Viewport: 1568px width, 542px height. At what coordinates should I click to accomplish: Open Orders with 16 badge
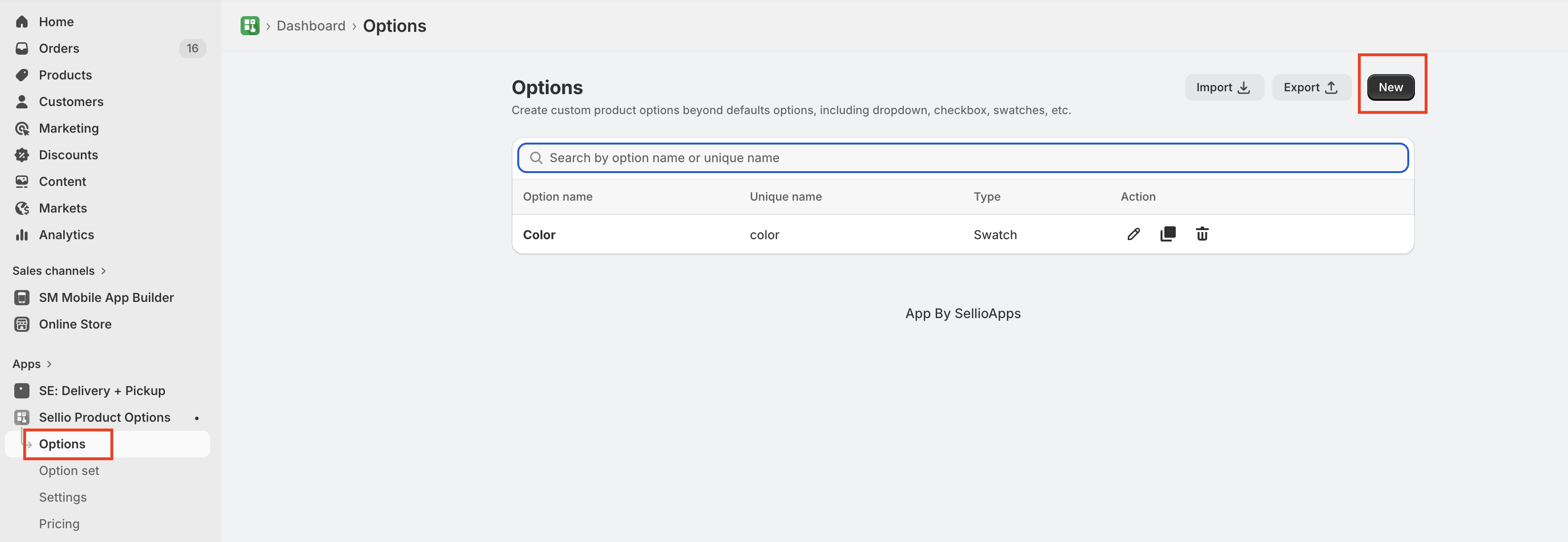(x=59, y=48)
